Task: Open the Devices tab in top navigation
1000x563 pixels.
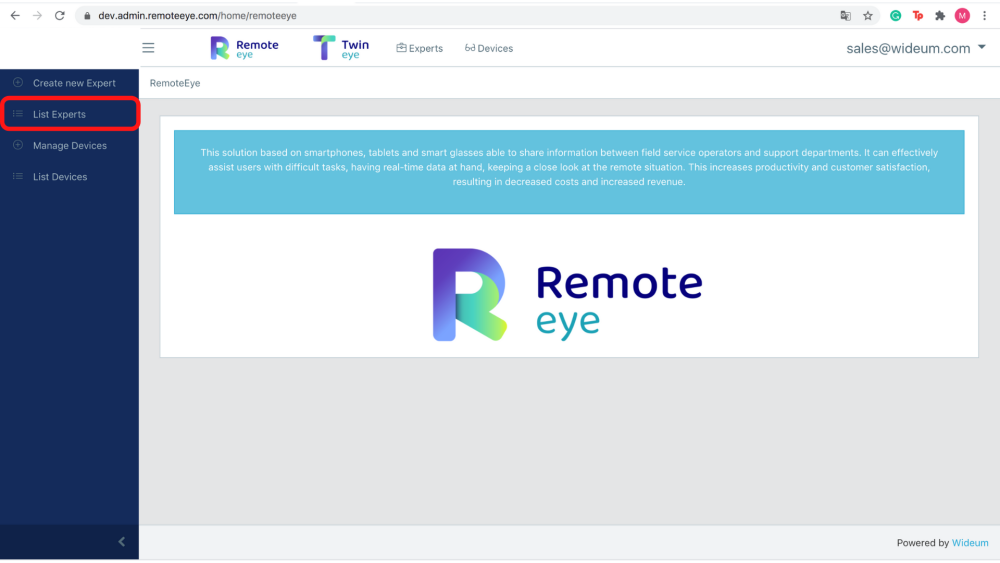Action: click(x=489, y=48)
